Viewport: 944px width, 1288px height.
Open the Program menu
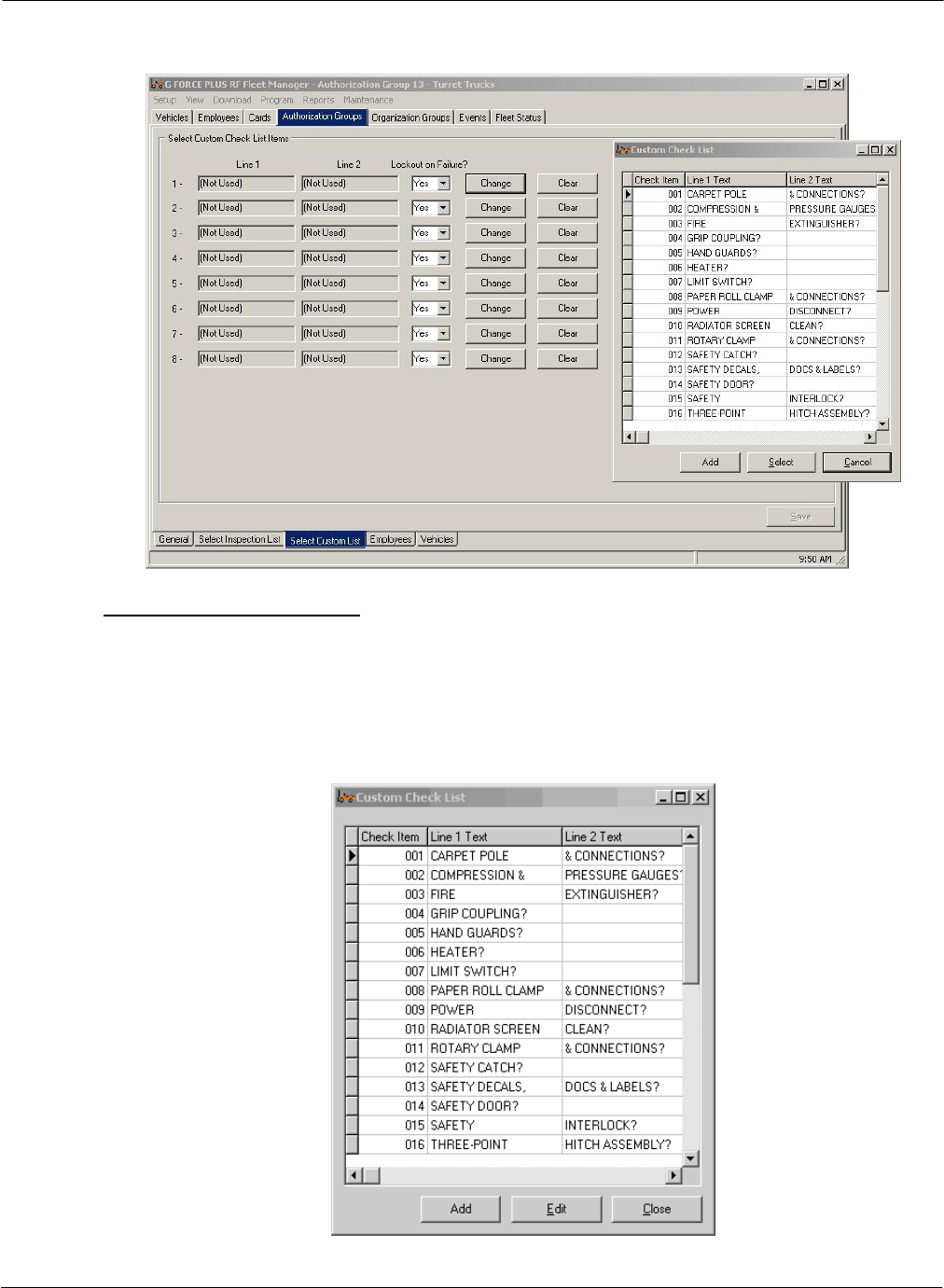[276, 100]
